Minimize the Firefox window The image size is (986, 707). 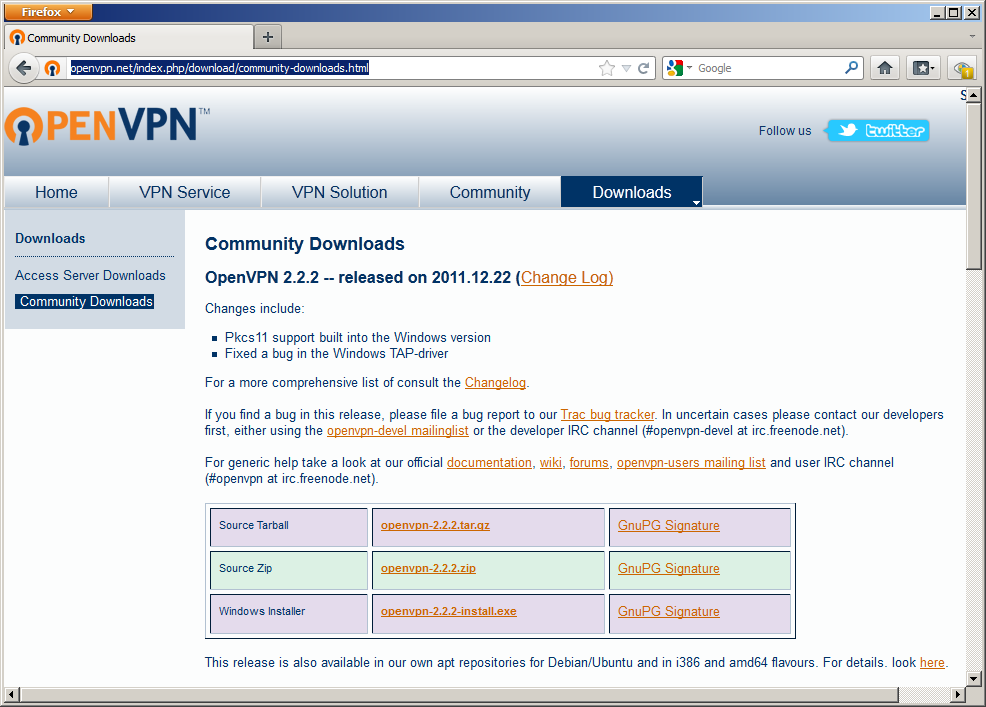tap(937, 12)
